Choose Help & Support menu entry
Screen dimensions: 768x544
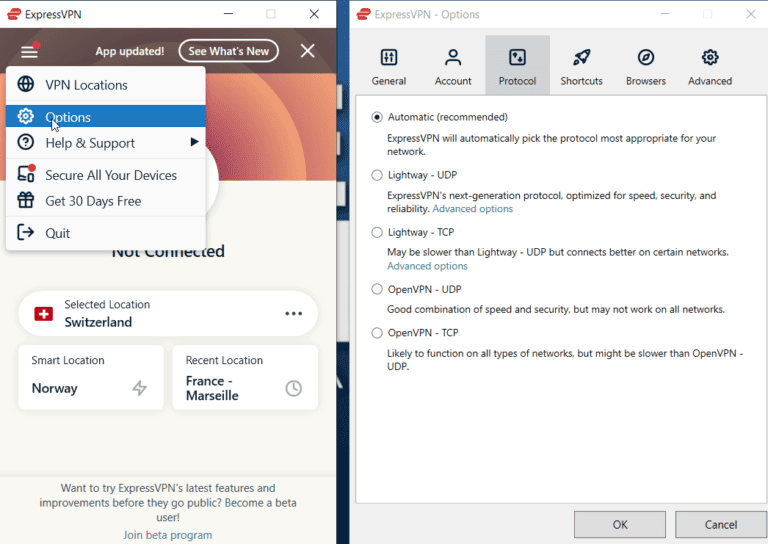[x=106, y=143]
